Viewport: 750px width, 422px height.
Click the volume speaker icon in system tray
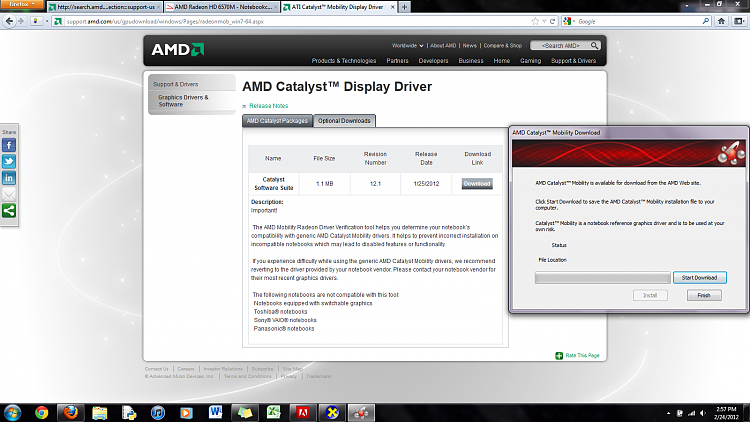(x=703, y=413)
